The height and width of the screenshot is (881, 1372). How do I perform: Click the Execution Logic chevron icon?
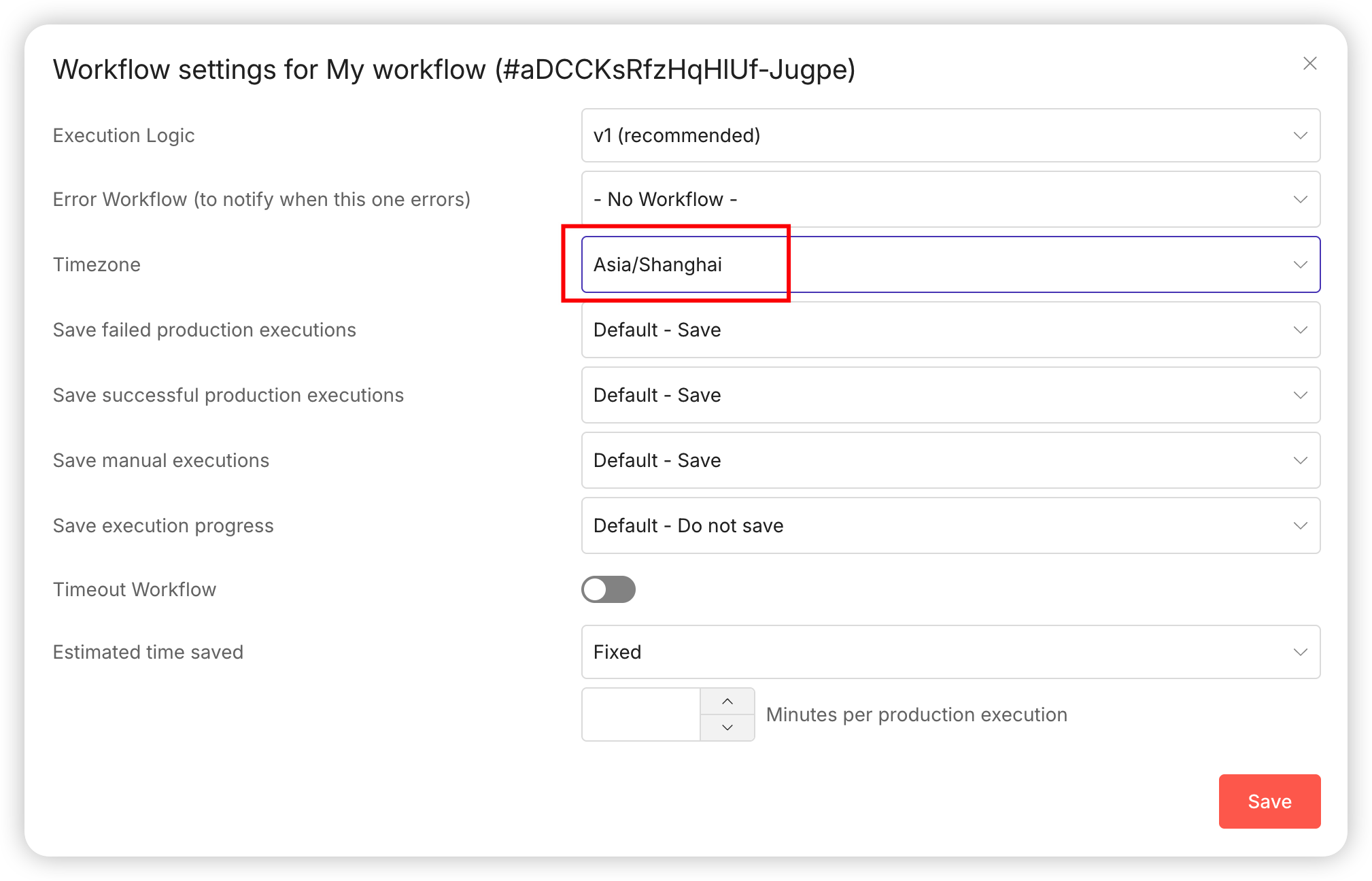[x=1300, y=135]
